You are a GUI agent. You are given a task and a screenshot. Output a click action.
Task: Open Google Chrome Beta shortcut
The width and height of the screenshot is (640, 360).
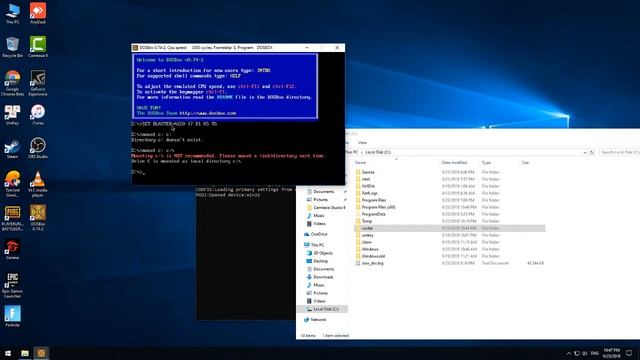point(13,83)
